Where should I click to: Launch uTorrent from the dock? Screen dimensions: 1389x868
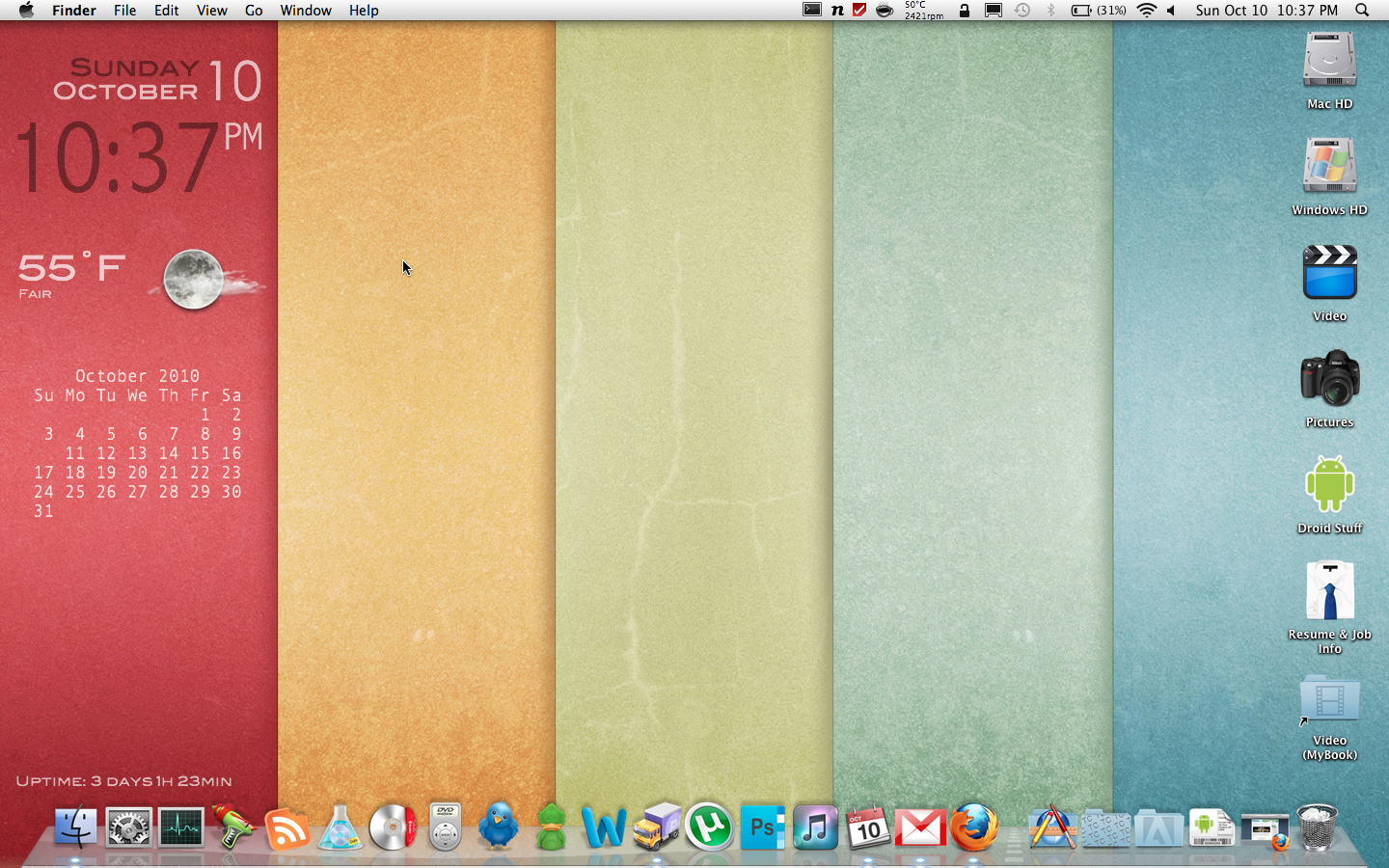tap(709, 827)
